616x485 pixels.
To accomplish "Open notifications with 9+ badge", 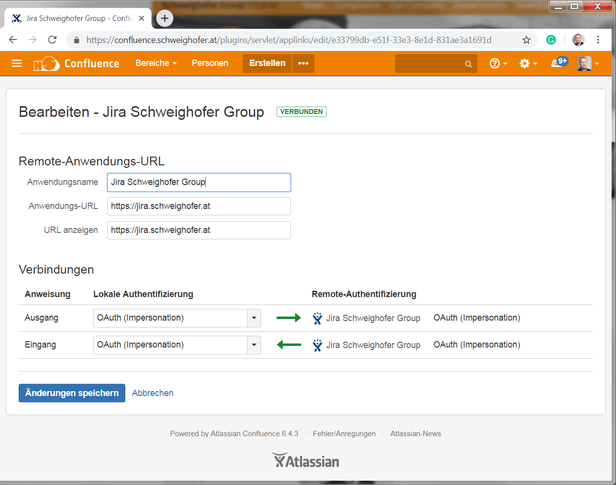I will click(559, 62).
